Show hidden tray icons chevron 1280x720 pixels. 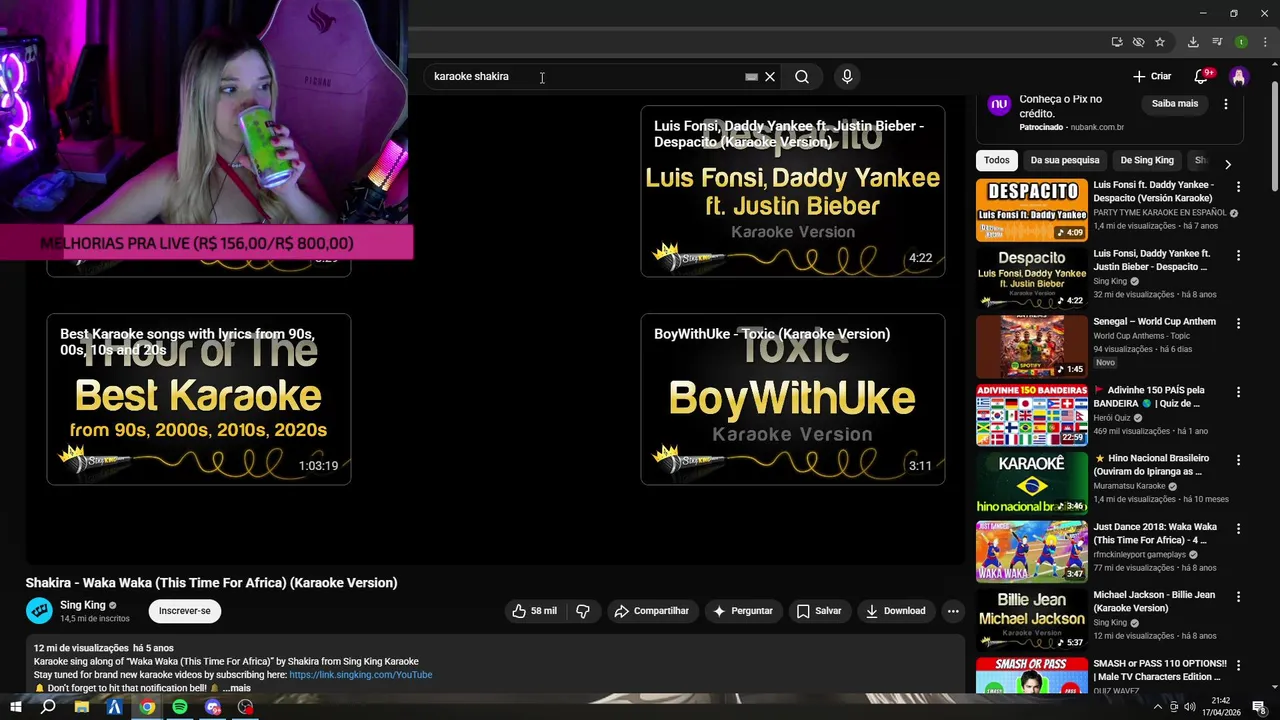(1158, 707)
